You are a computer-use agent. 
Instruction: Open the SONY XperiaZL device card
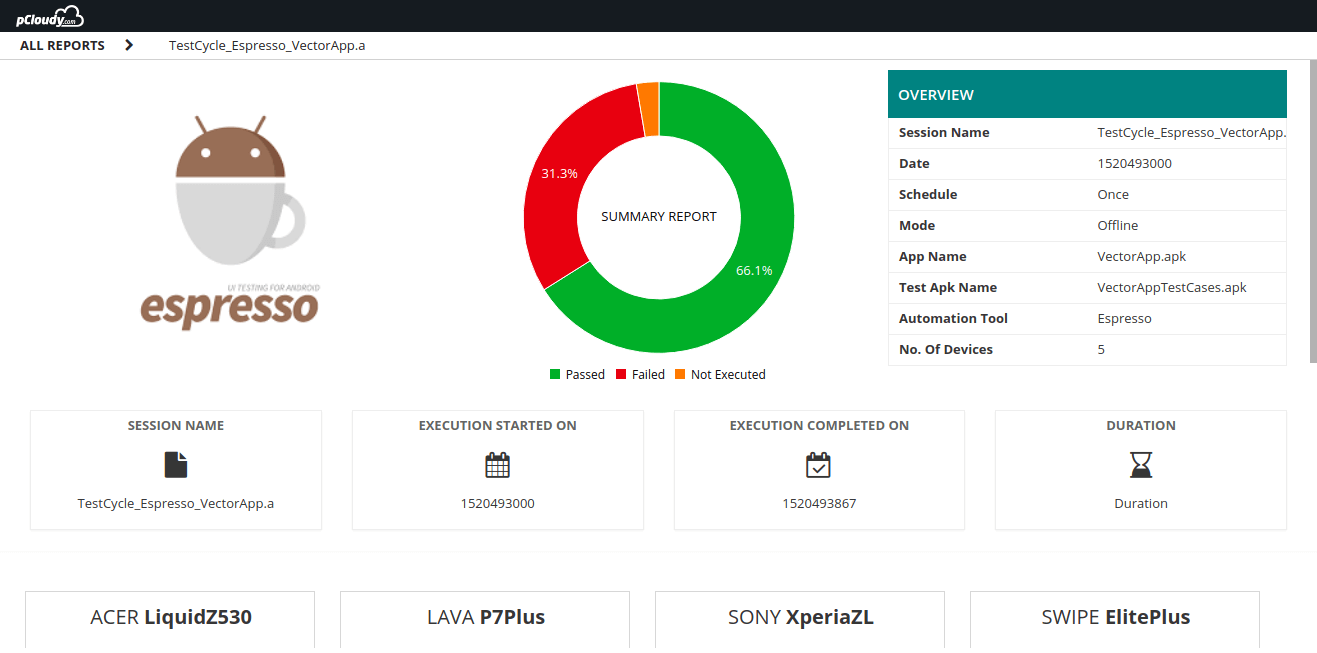click(800, 620)
